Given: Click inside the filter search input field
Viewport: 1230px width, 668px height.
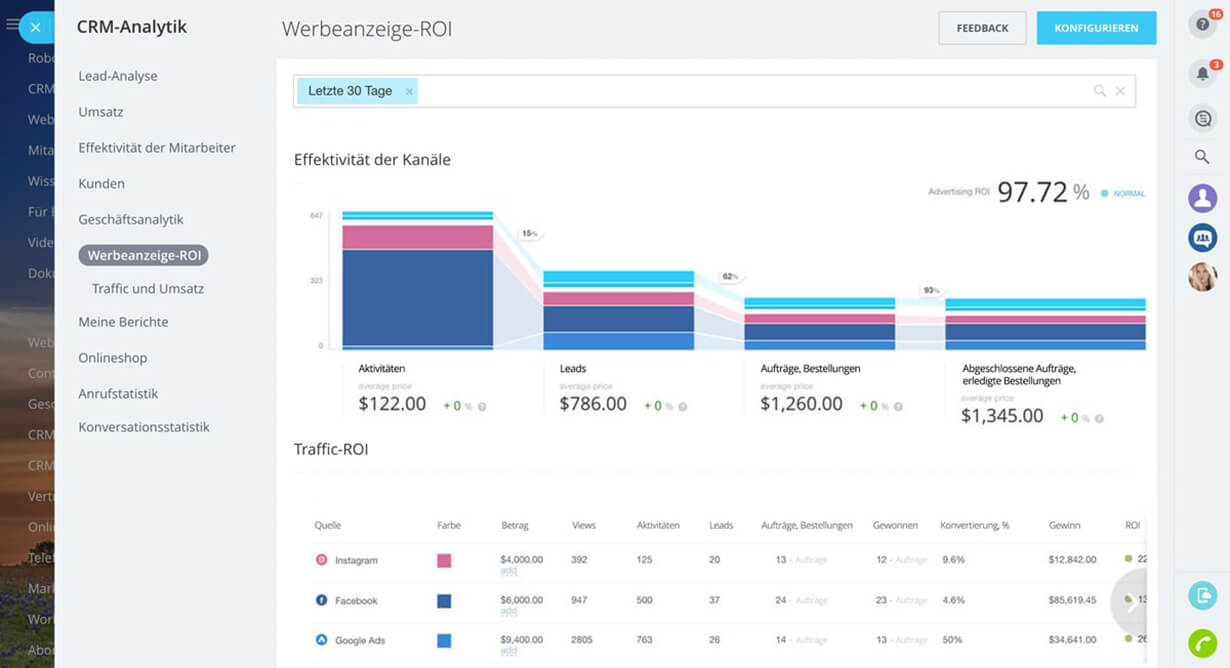Looking at the screenshot, I should (x=750, y=91).
